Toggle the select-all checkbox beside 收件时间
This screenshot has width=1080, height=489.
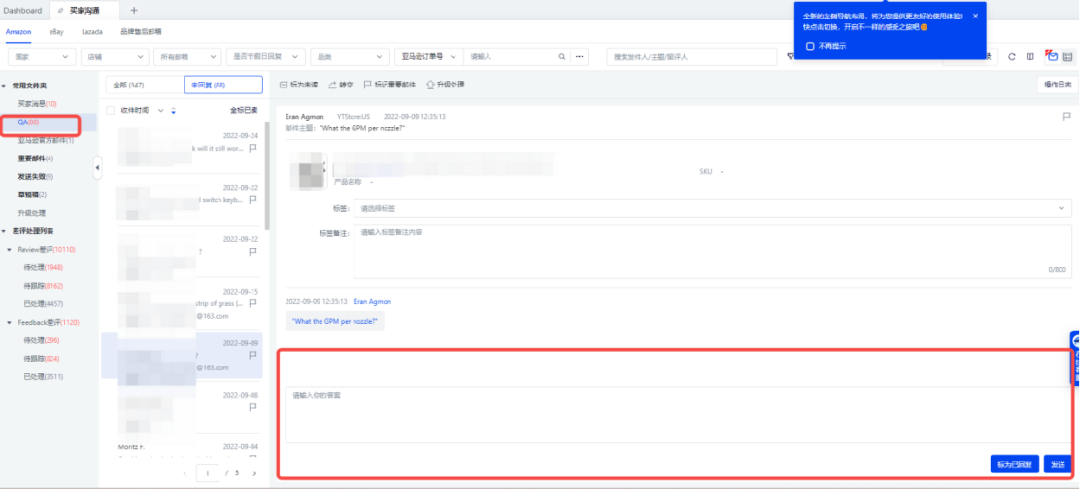tap(111, 110)
